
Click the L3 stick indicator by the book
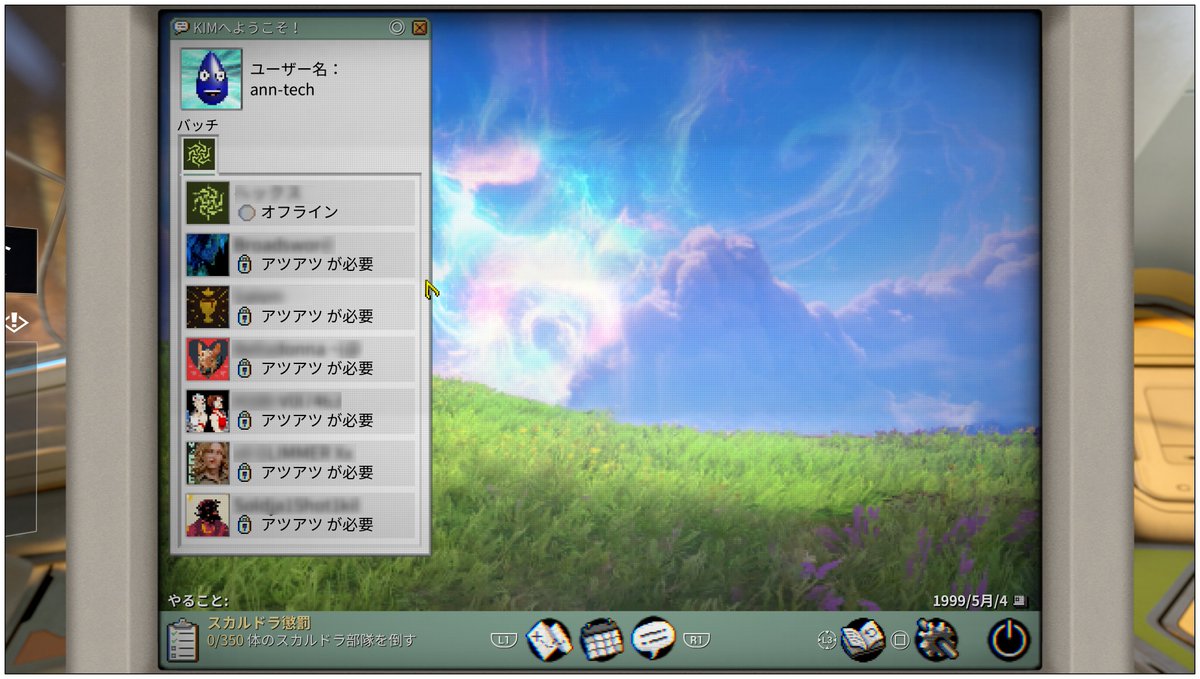pyautogui.click(x=826, y=640)
